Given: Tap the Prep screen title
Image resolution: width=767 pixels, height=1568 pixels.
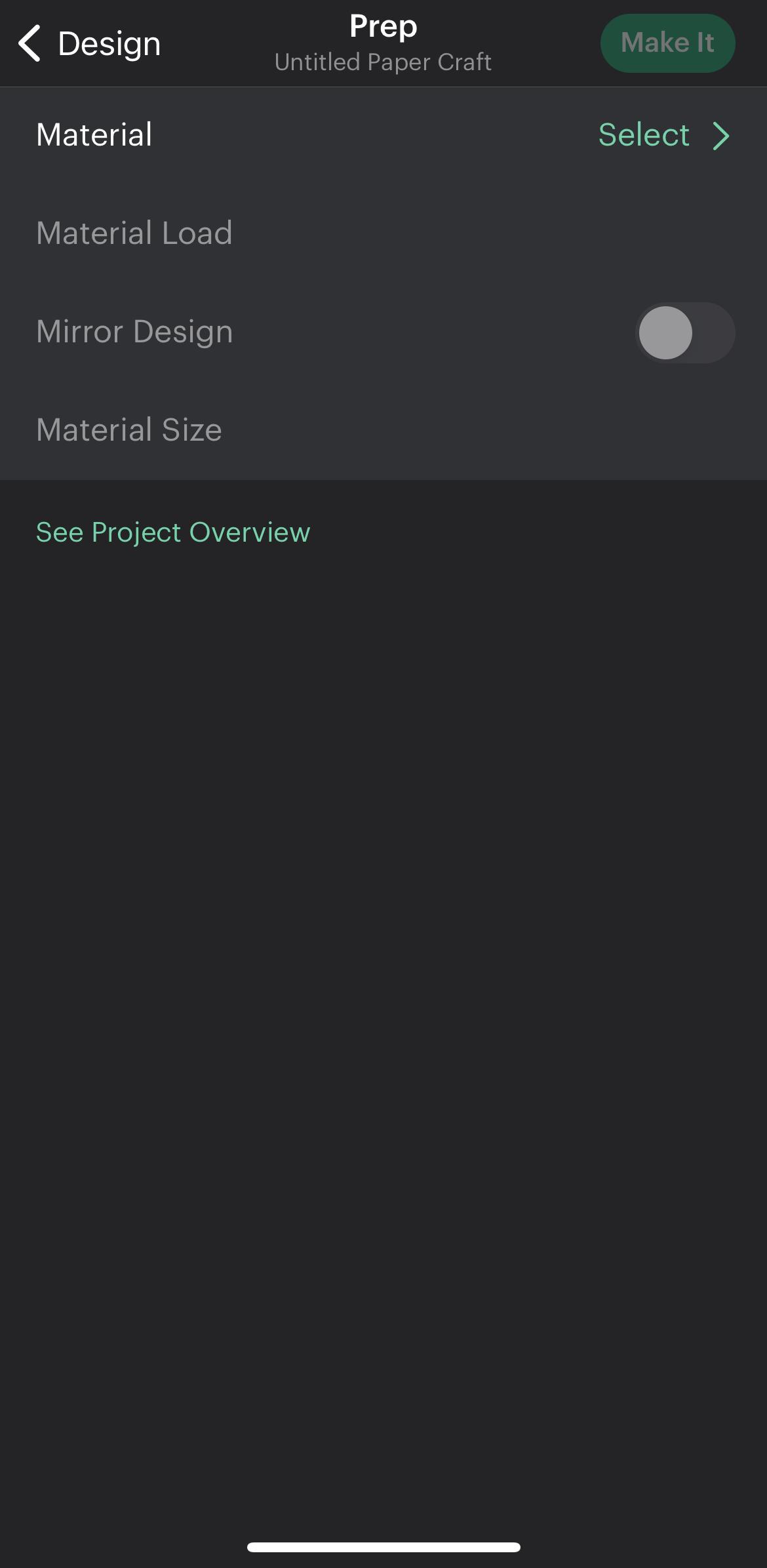Looking at the screenshot, I should coord(383,26).
